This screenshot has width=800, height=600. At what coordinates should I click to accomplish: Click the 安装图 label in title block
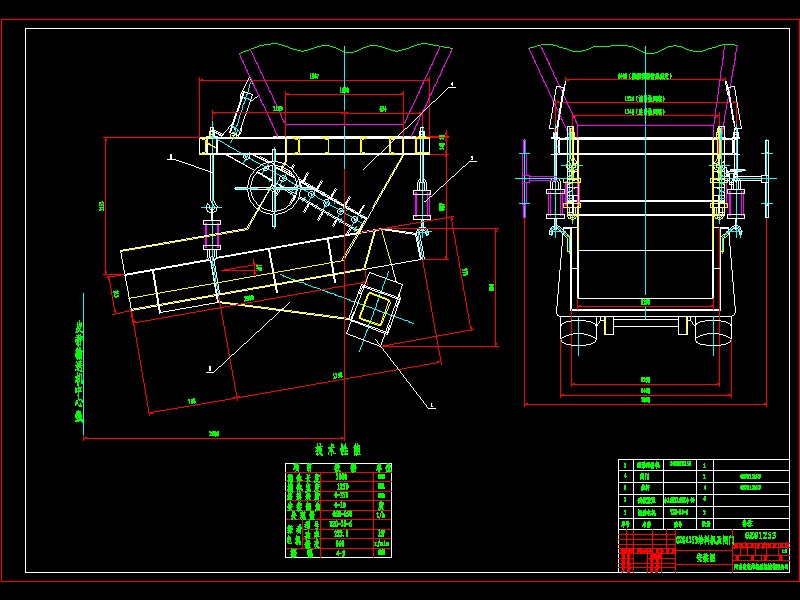706,558
